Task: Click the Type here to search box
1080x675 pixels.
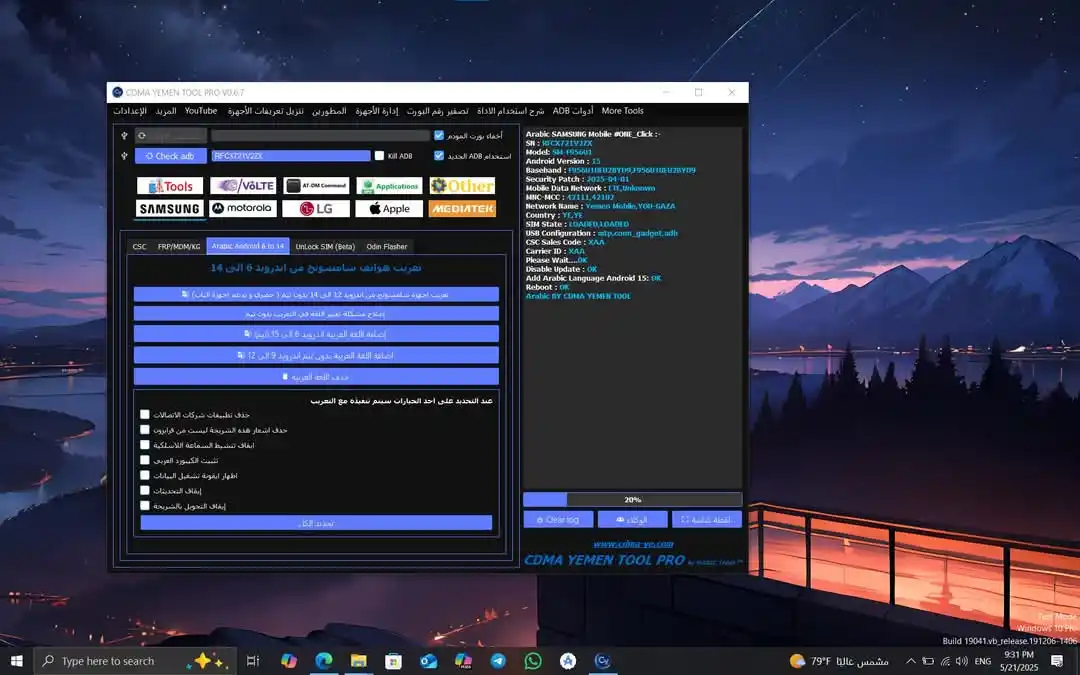Action: click(x=135, y=661)
